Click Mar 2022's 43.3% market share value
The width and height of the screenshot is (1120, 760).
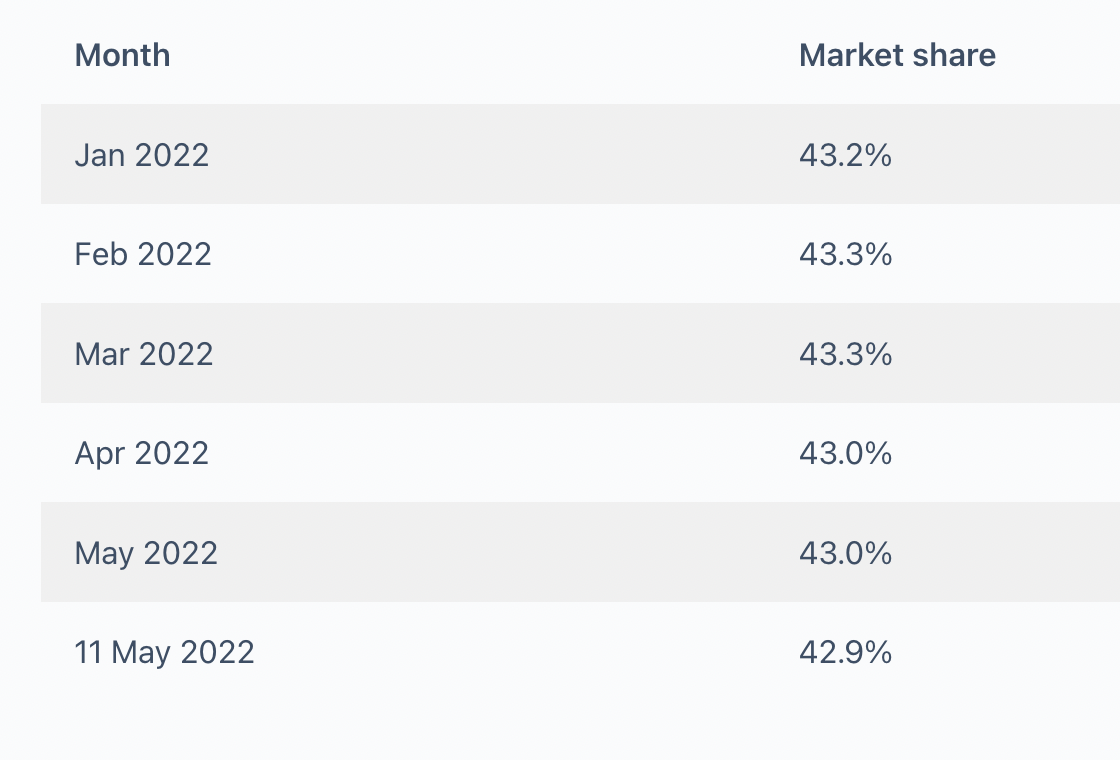(x=845, y=354)
